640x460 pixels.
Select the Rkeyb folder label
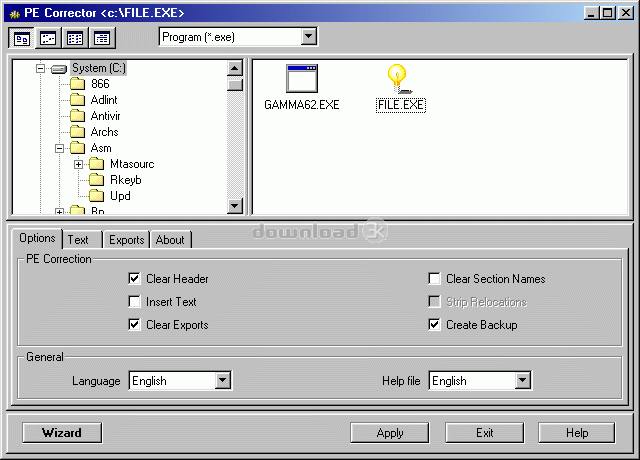[x=126, y=180]
